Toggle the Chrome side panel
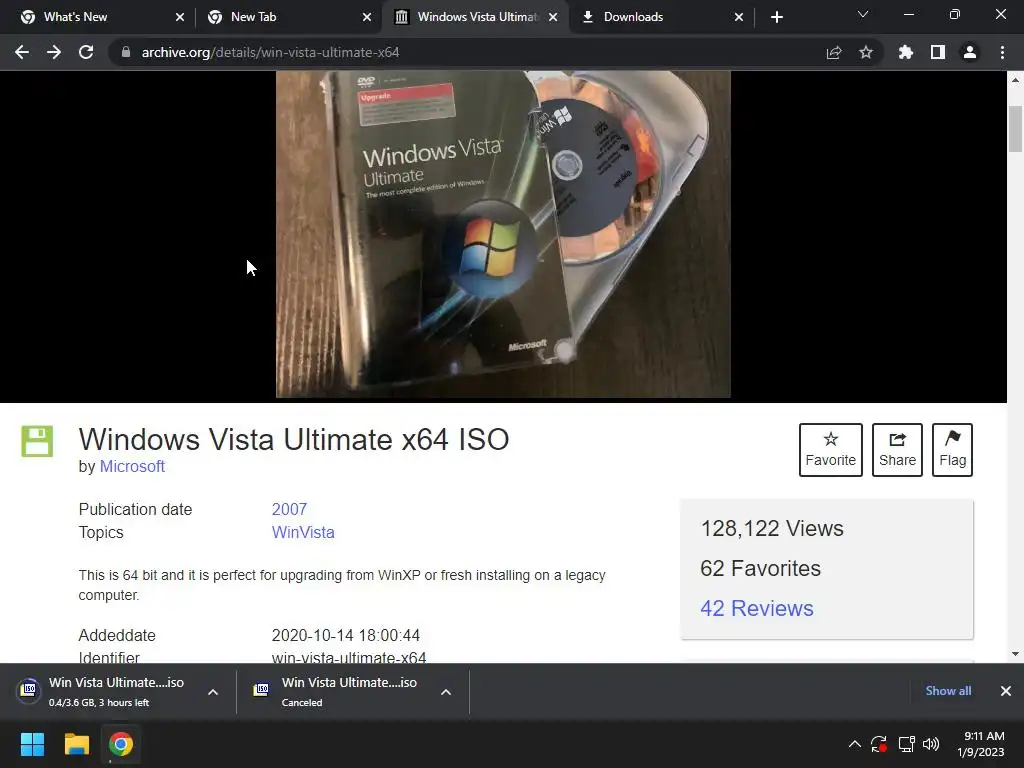 click(x=938, y=52)
